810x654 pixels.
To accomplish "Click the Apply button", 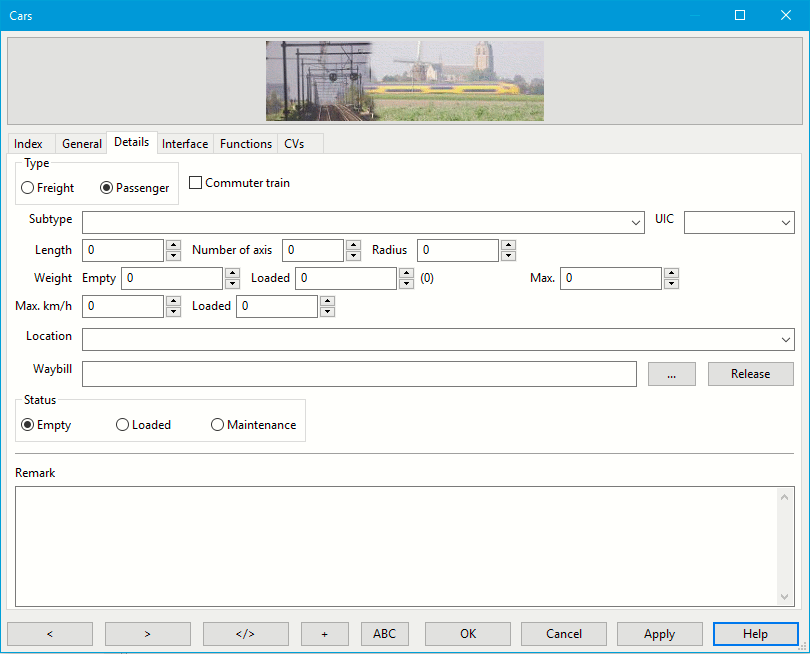I will [x=659, y=634].
